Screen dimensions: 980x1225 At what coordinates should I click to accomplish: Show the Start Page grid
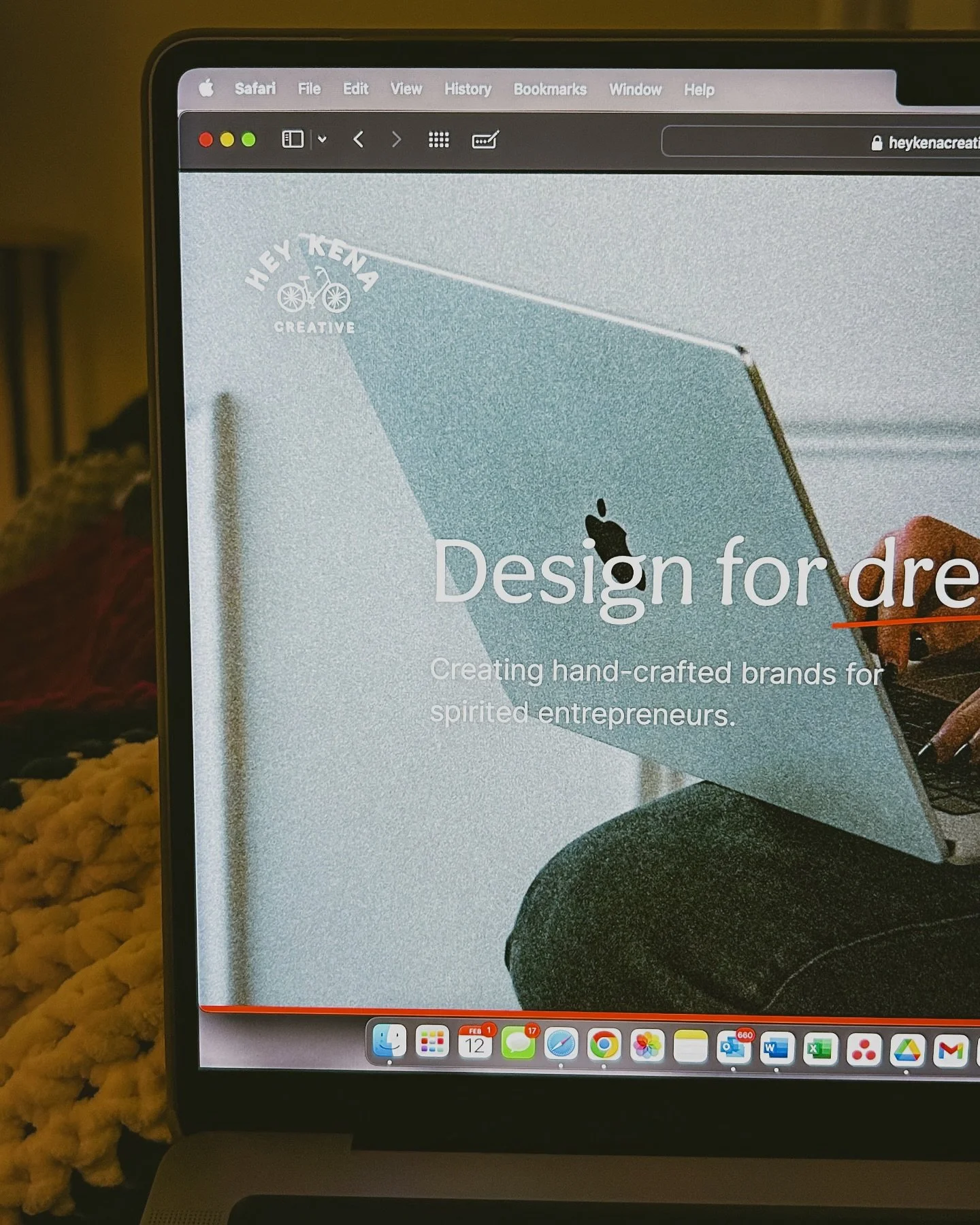pos(438,140)
